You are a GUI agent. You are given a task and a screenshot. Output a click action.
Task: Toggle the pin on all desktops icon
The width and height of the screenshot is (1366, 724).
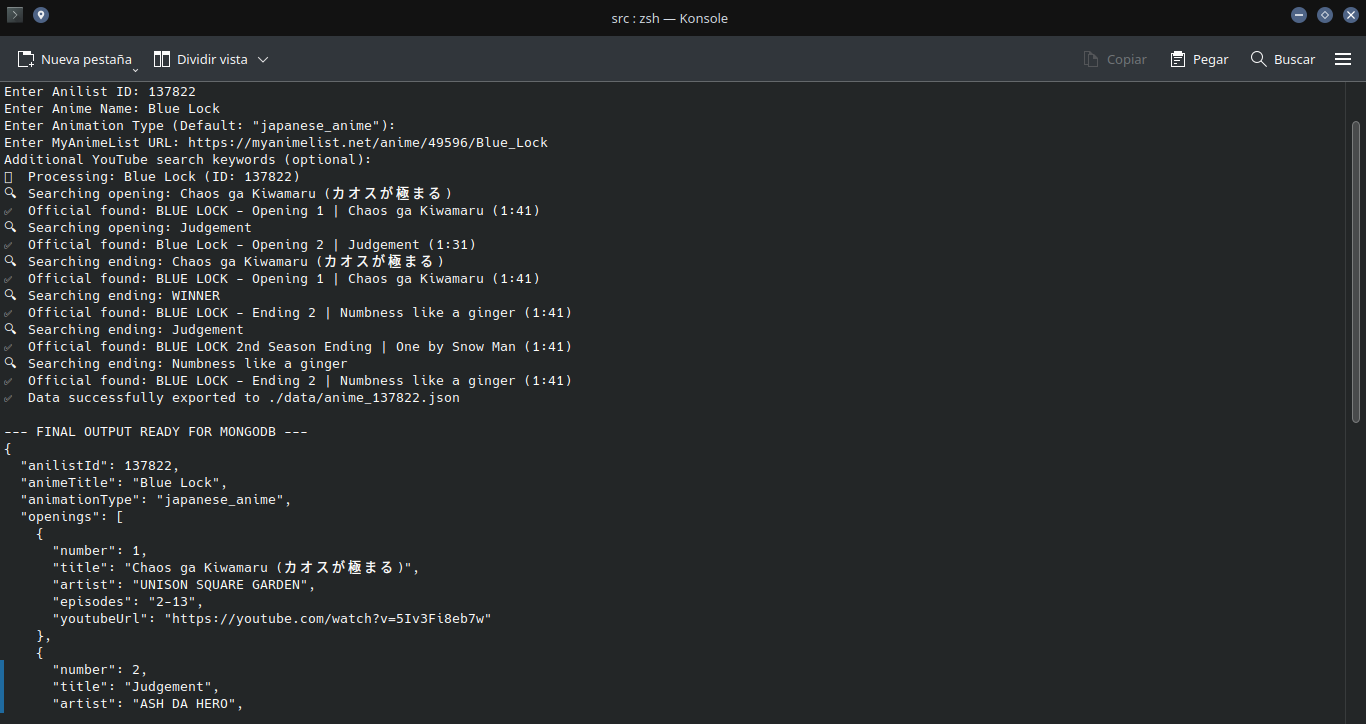coord(40,15)
